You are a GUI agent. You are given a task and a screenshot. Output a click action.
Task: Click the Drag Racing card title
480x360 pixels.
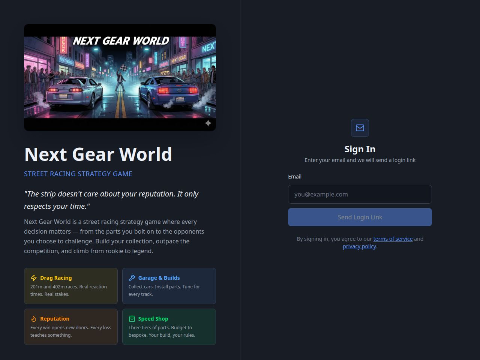[x=56, y=278]
